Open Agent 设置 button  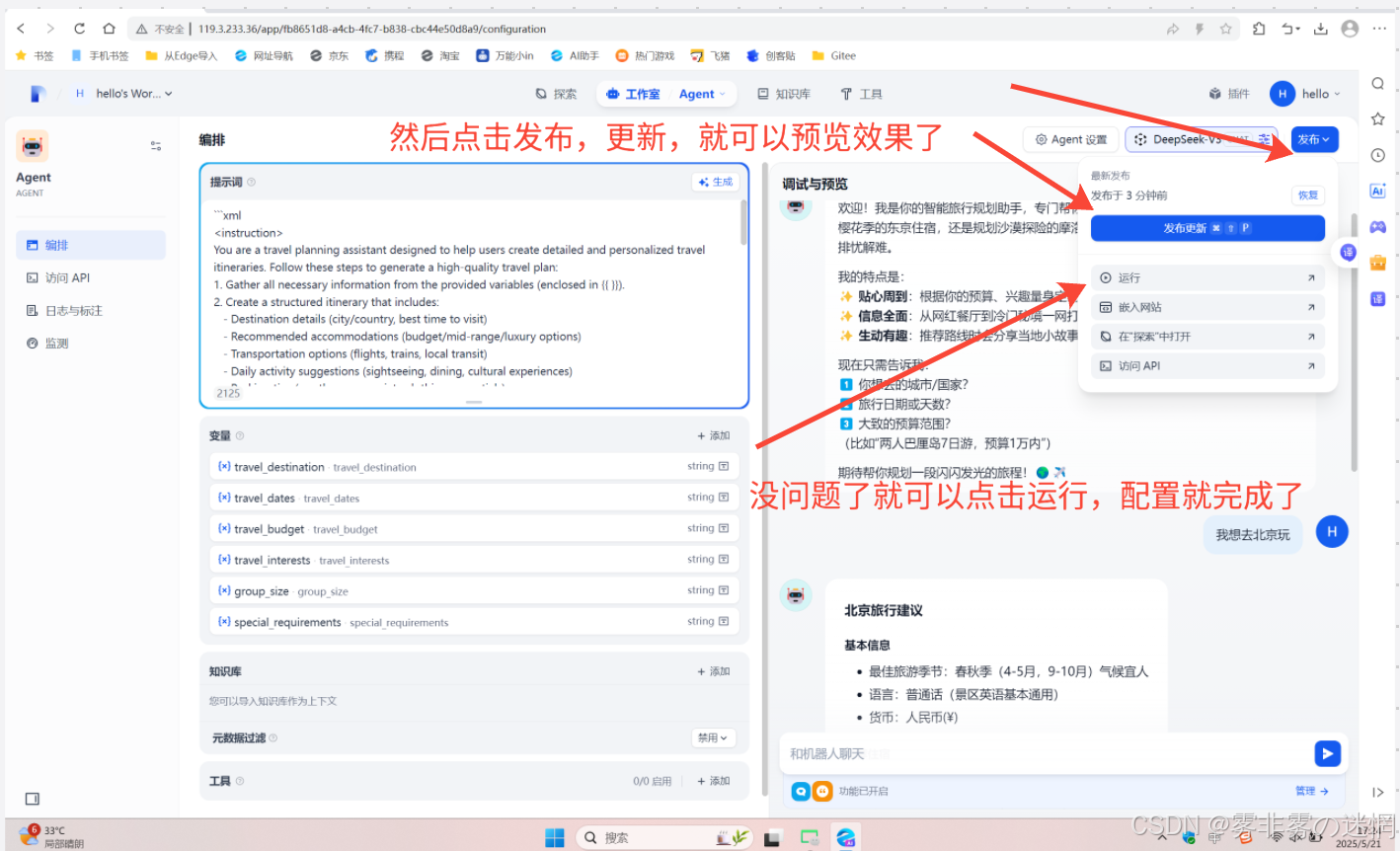click(x=1070, y=139)
